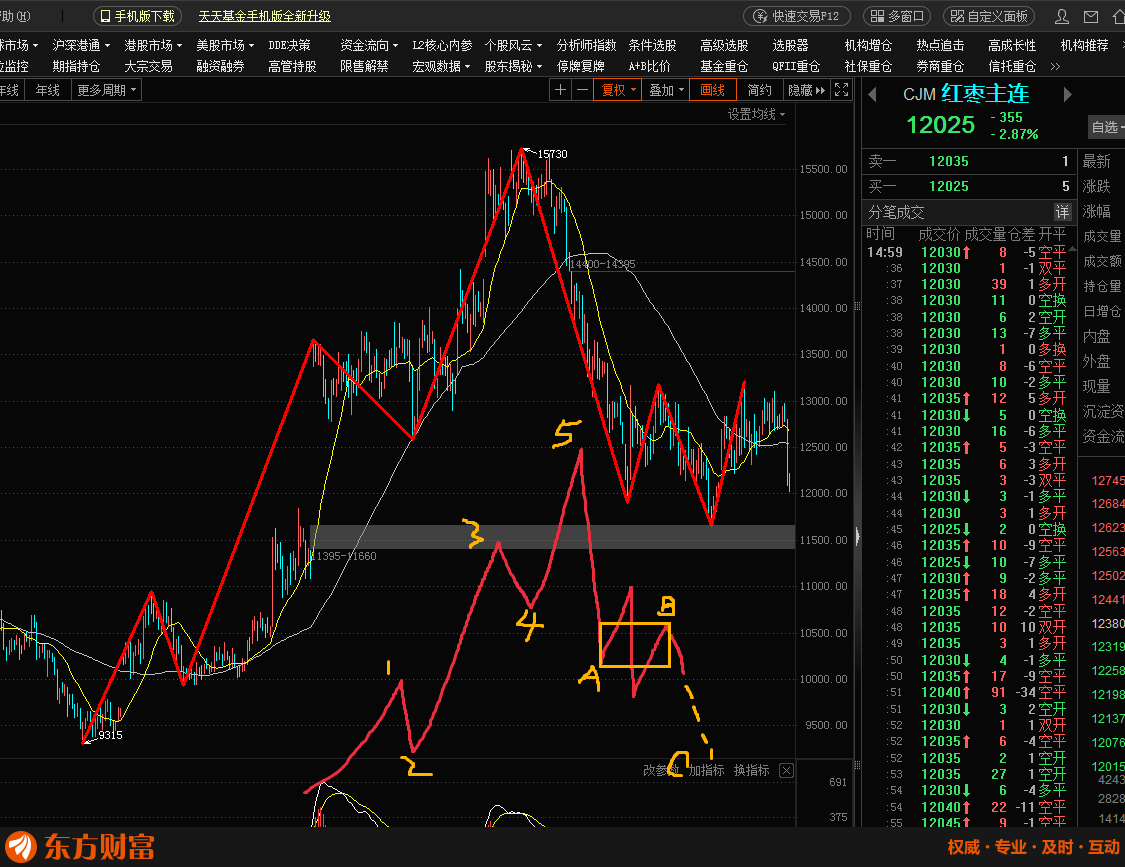Viewport: 1125px width, 867px height.
Task: Zoom out chart with minus icon
Action: [x=582, y=90]
